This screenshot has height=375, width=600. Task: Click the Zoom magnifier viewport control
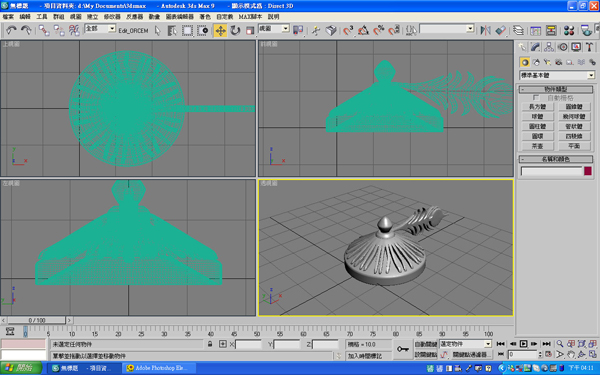(560, 344)
